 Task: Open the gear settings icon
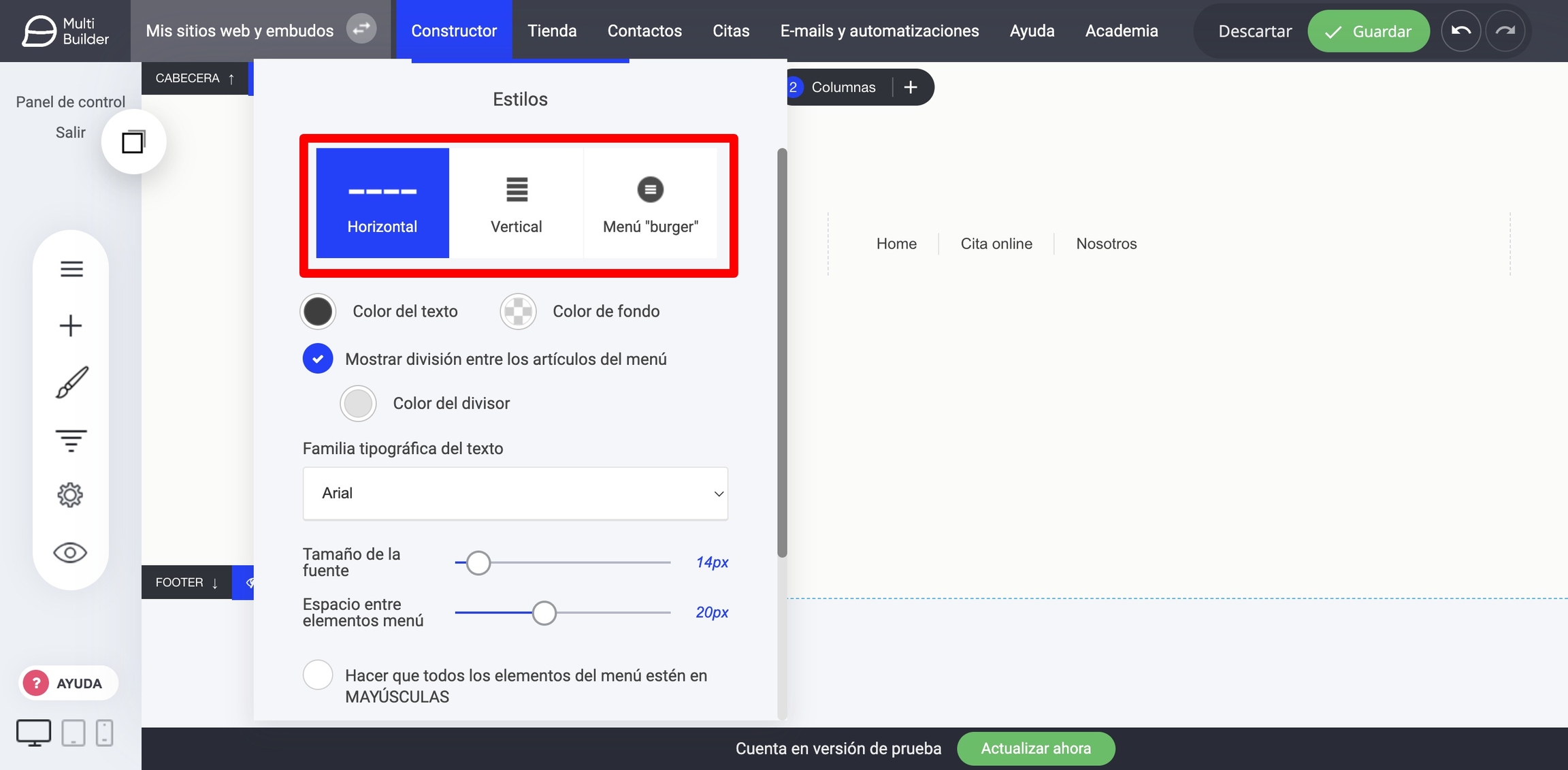tap(70, 495)
